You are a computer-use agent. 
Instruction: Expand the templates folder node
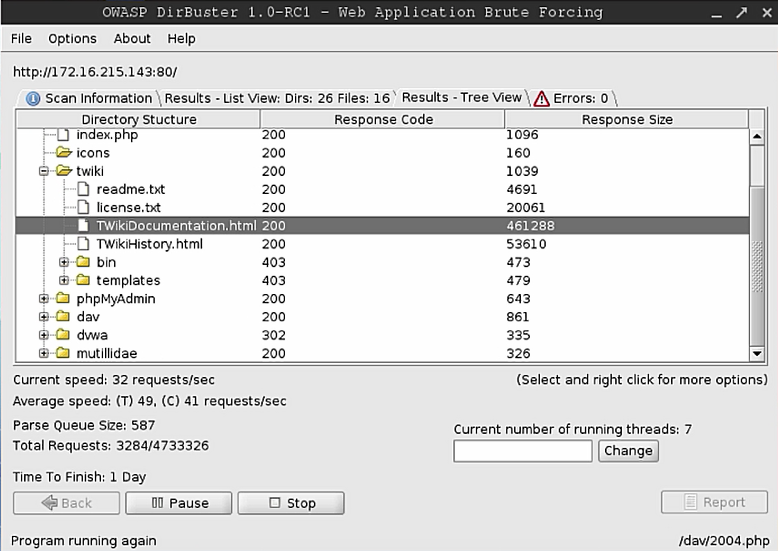[64, 280]
